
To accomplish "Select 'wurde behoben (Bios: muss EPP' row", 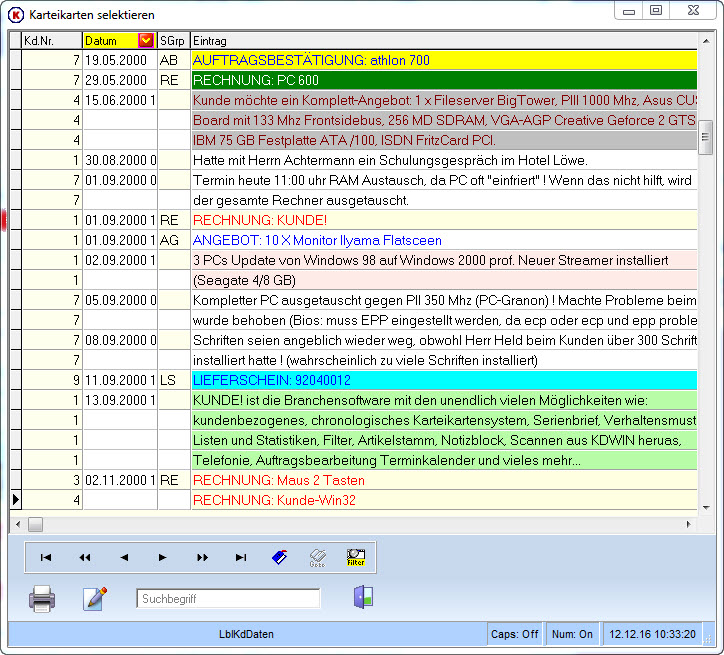I will (x=444, y=320).
